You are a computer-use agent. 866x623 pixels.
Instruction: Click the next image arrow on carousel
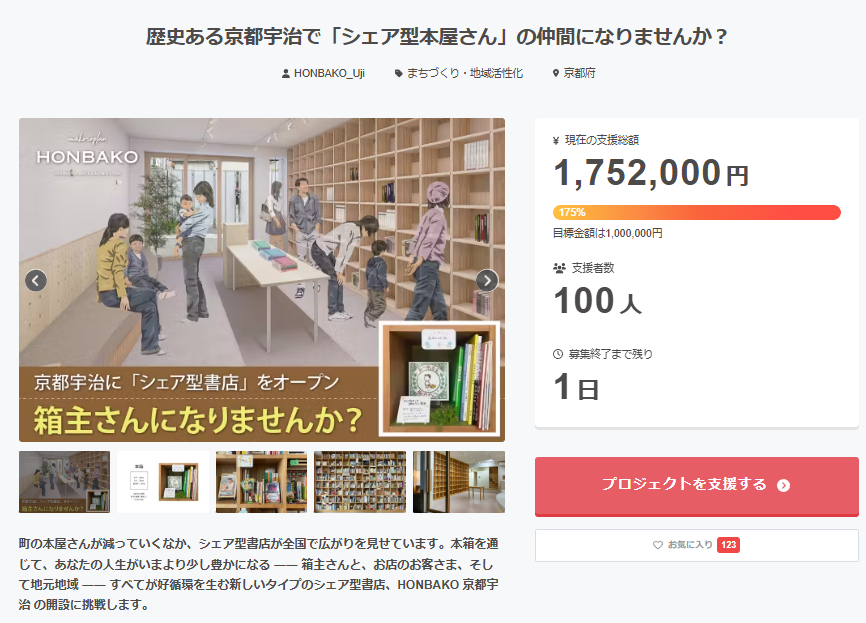point(487,280)
